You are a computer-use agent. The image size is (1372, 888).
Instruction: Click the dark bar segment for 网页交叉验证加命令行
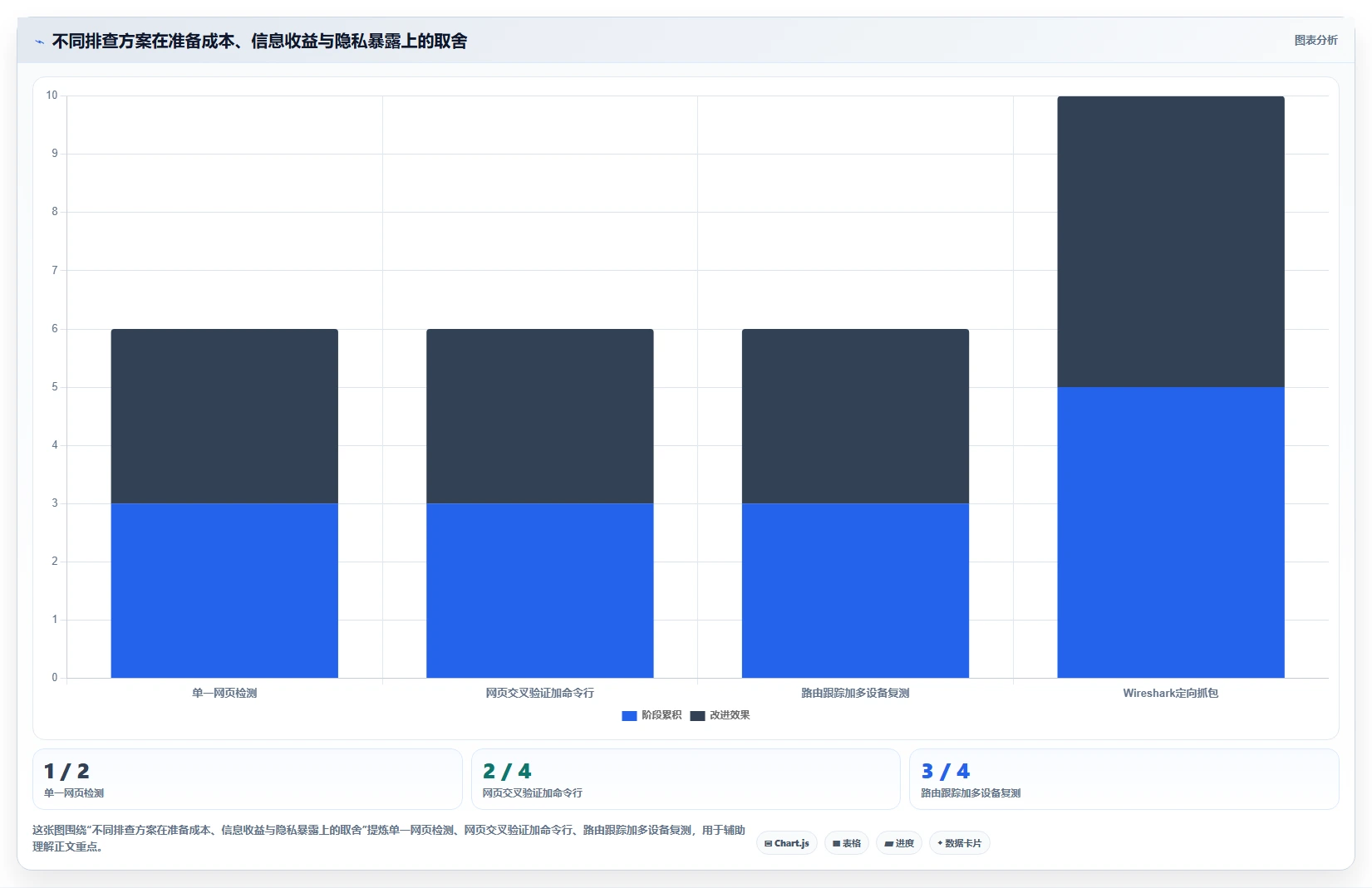[540, 416]
